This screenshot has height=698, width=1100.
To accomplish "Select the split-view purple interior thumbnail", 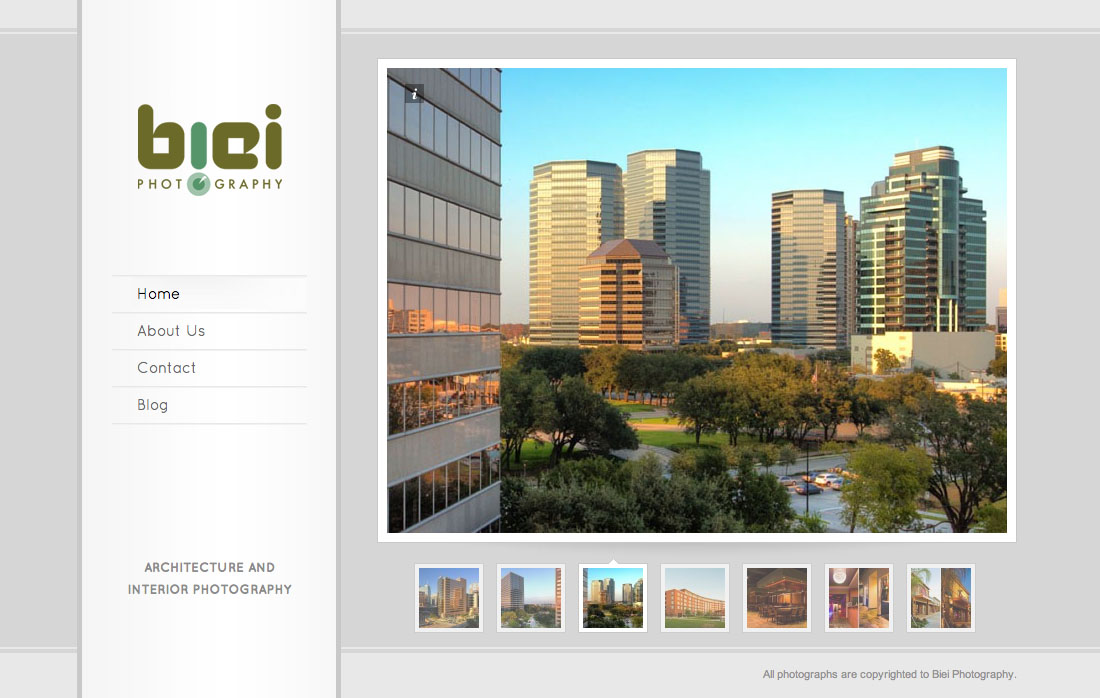I will tap(859, 598).
